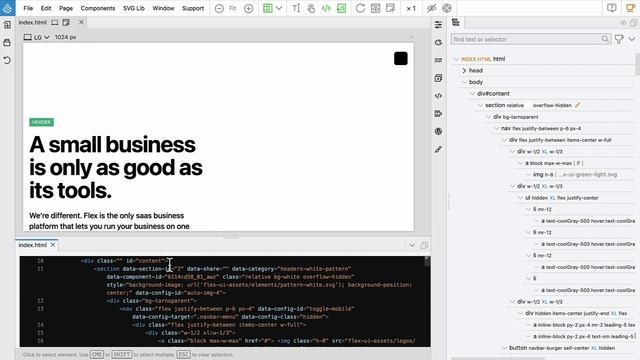Click the coffee cup icon at top right

coord(630,8)
